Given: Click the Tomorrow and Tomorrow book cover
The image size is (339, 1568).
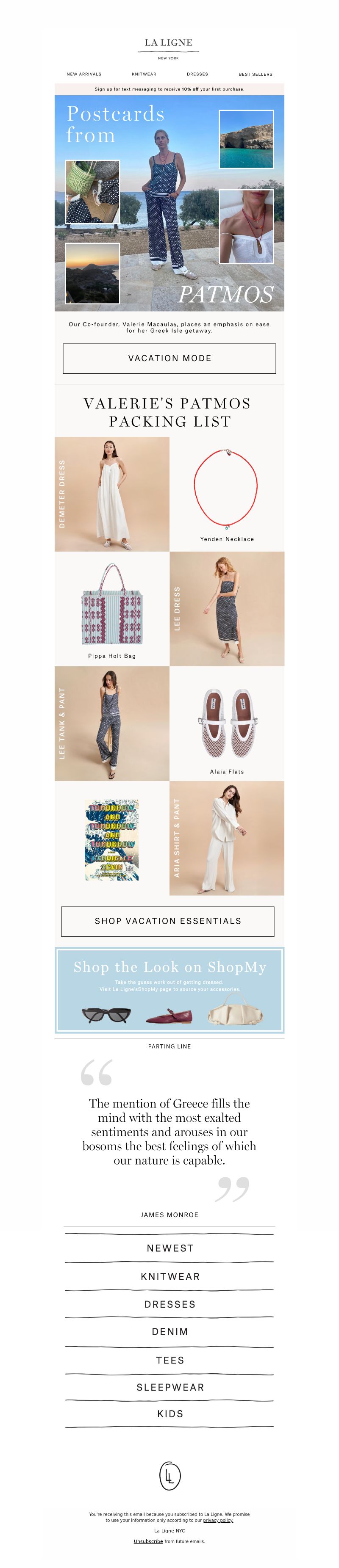Looking at the screenshot, I should click(x=111, y=840).
